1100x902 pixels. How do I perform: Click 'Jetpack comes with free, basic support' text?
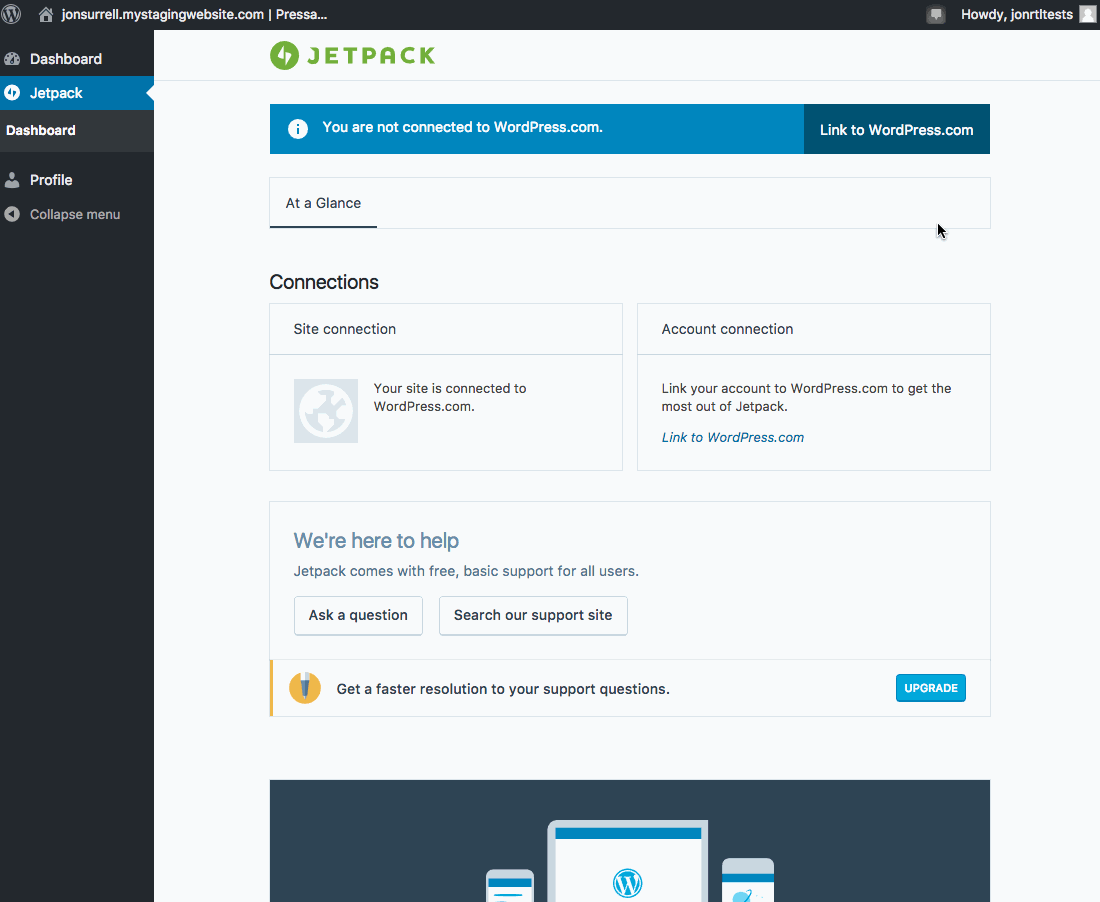point(466,571)
